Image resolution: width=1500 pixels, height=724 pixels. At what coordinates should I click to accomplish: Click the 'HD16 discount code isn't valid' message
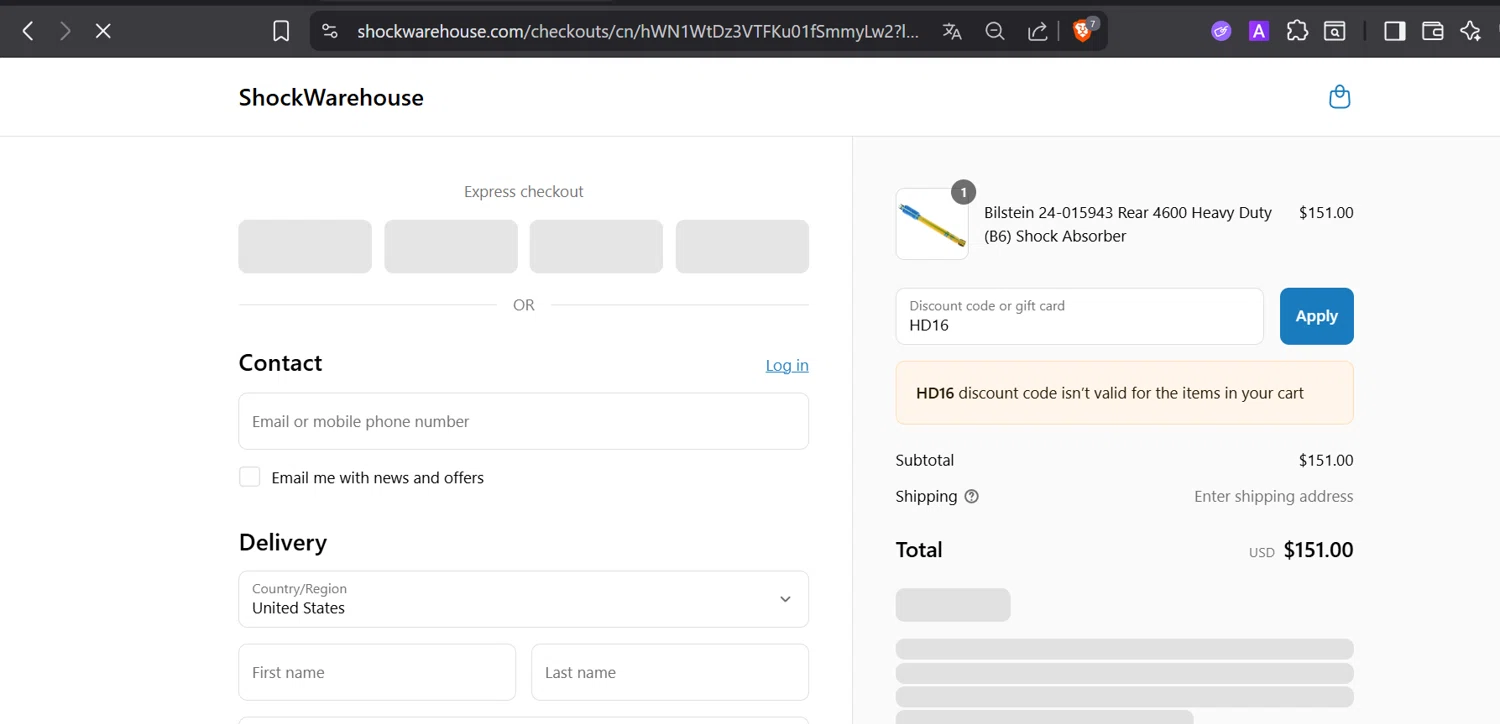pyautogui.click(x=1124, y=393)
